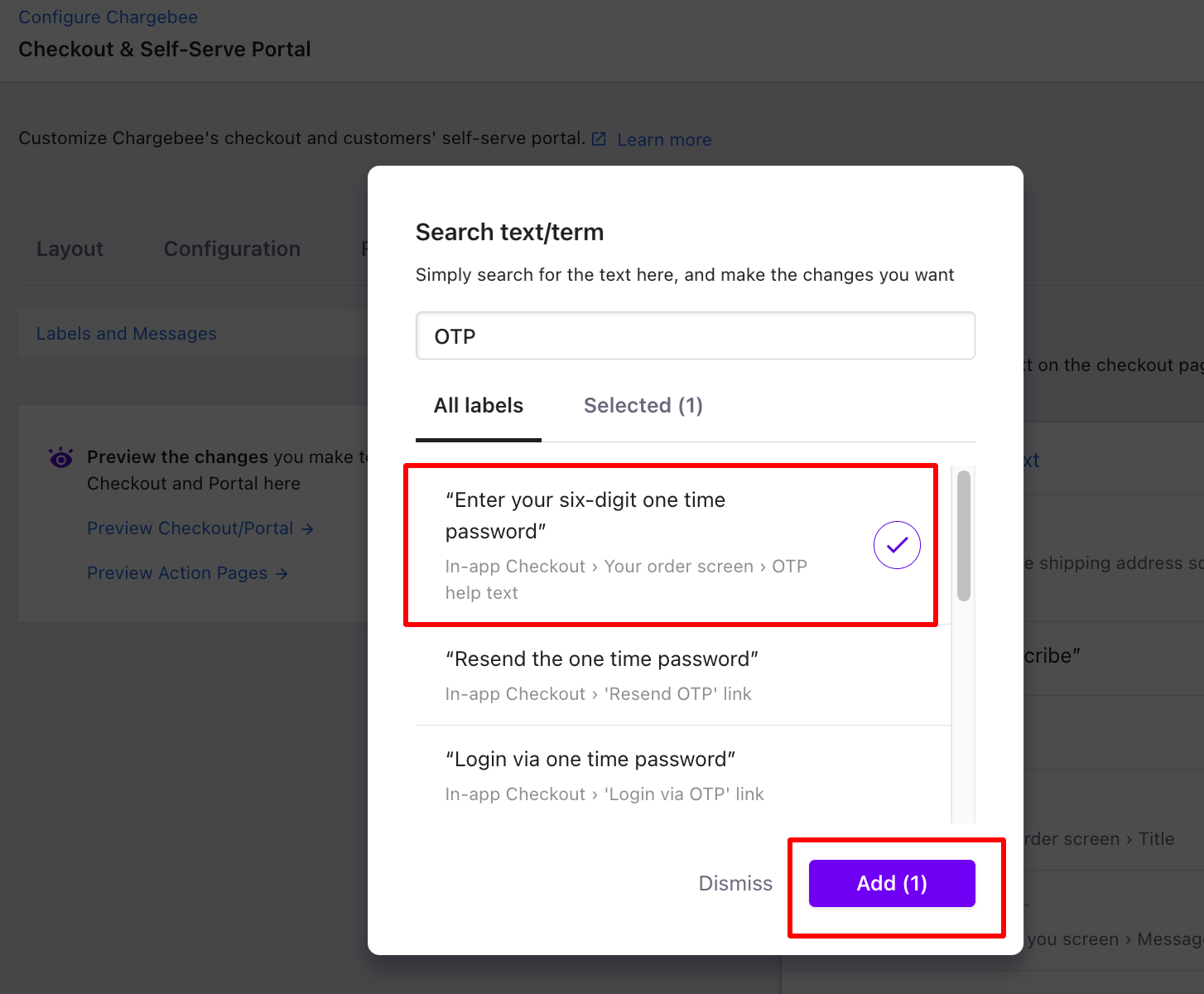The height and width of the screenshot is (994, 1204).
Task: Click the labels list scrollbar thumb
Action: click(964, 536)
